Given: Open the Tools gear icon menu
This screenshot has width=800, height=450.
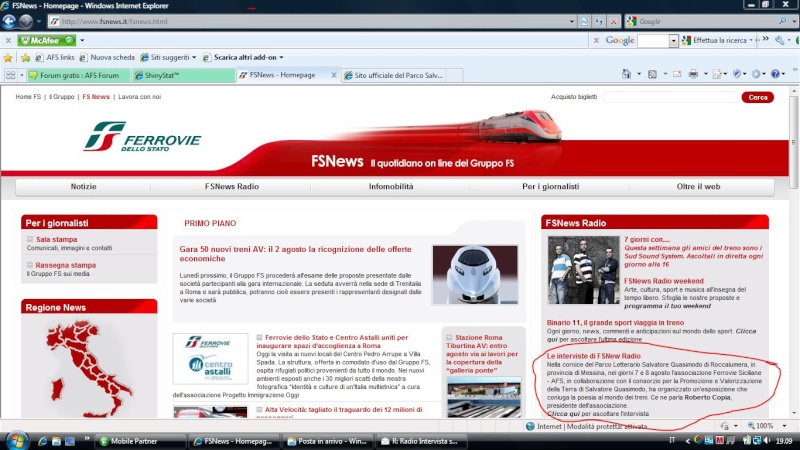Looking at the screenshot, I should 756,74.
